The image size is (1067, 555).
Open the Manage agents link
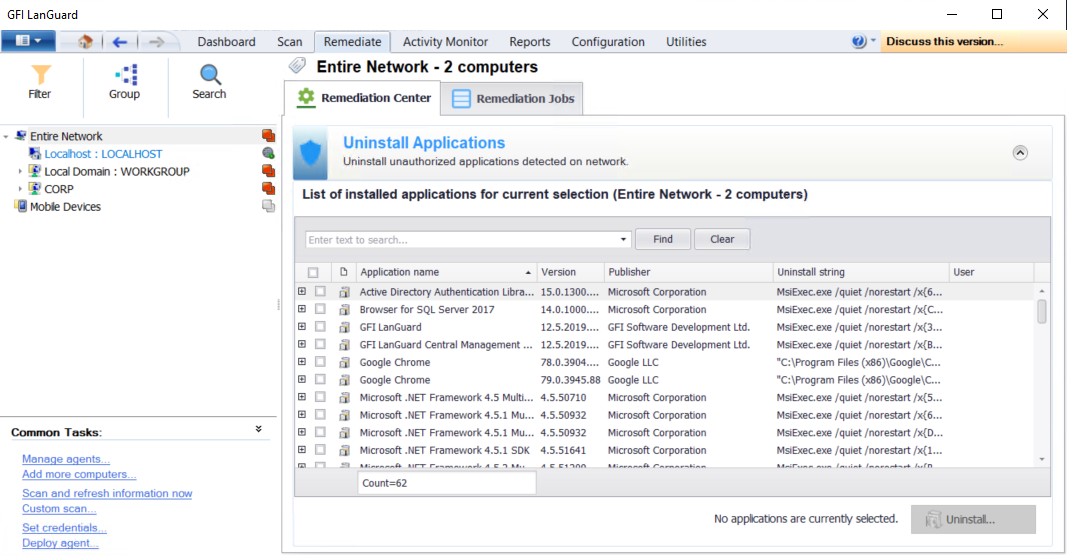[66, 459]
